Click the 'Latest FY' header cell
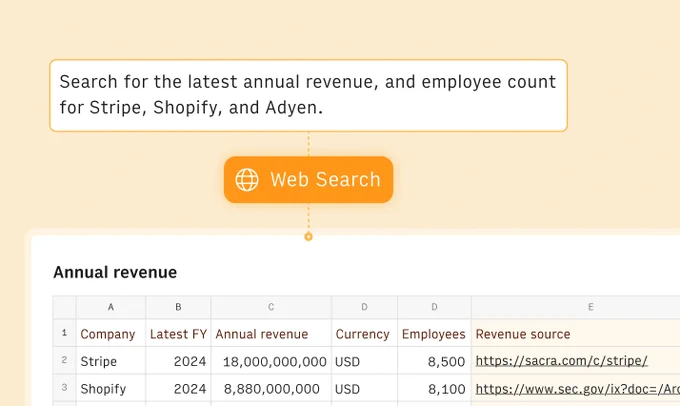The image size is (680, 406). click(x=178, y=334)
